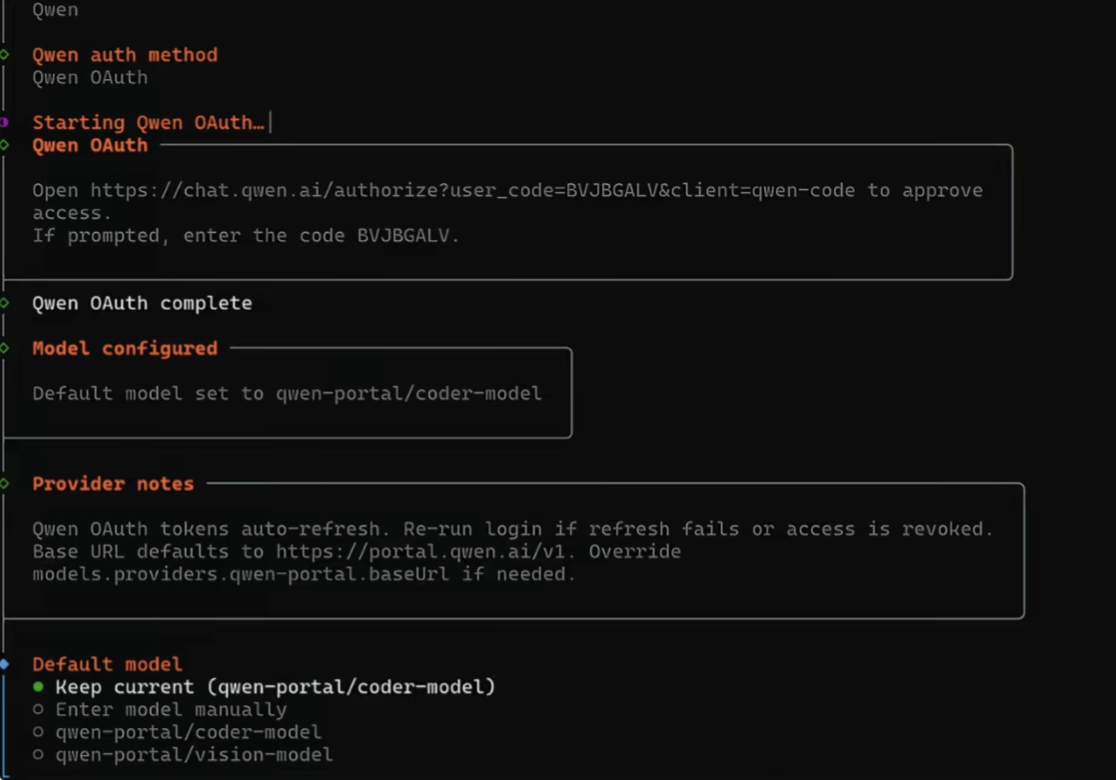Viewport: 1116px width, 780px height.
Task: Click the https://portal.qwen.ai/v1 base URL
Action: pos(421,552)
